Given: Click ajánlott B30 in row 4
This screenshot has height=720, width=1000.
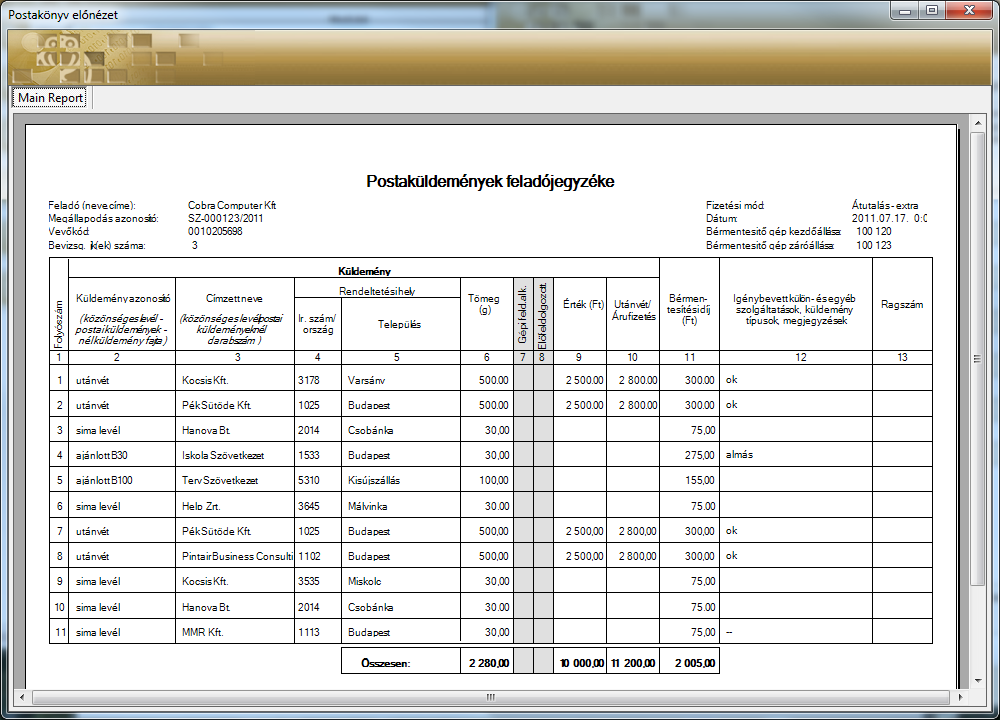Looking at the screenshot, I should (x=101, y=455).
